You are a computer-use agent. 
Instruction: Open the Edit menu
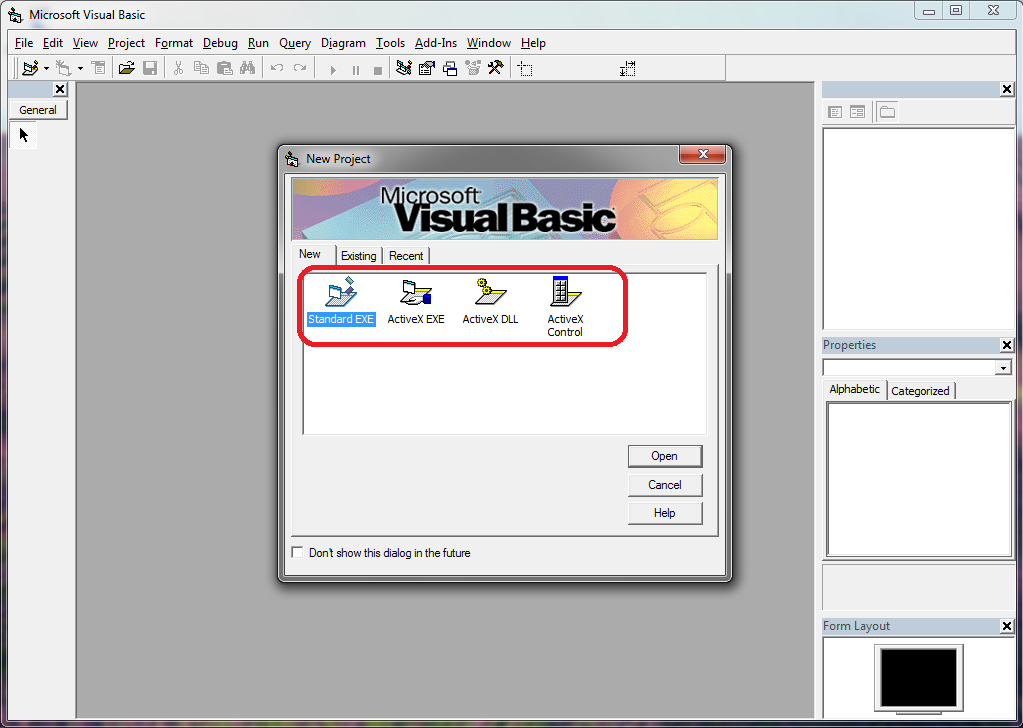tap(53, 43)
